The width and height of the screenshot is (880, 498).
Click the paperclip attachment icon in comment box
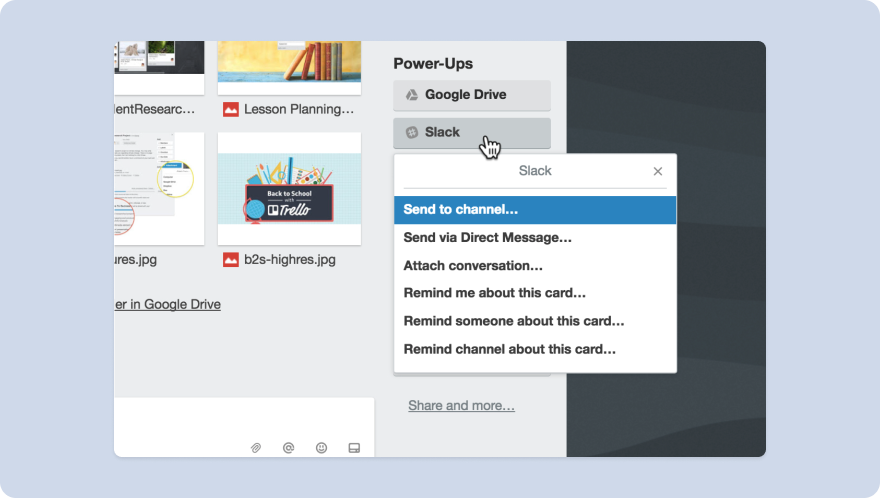point(256,448)
